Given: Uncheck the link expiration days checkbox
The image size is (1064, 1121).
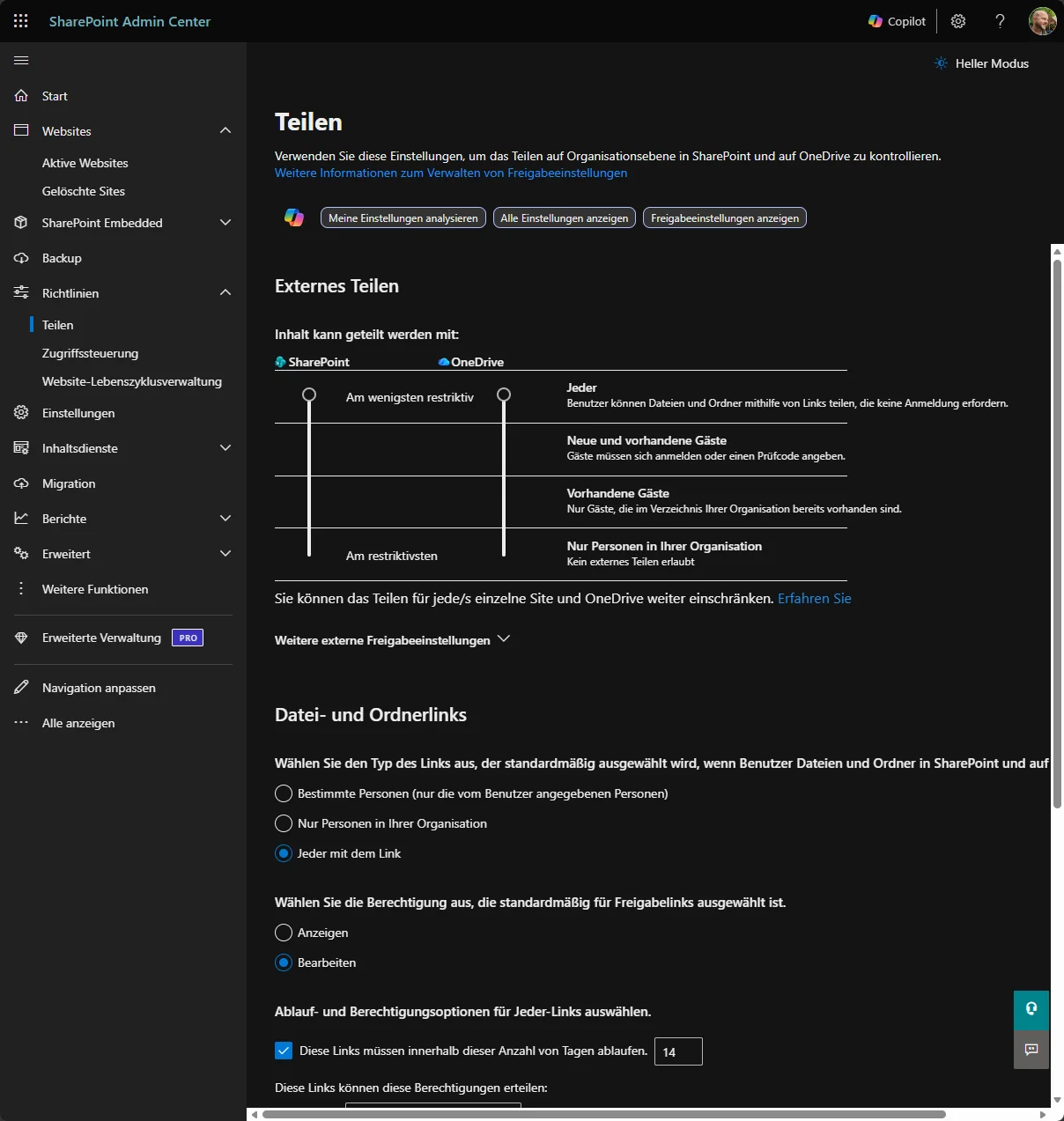Looking at the screenshot, I should (284, 1051).
